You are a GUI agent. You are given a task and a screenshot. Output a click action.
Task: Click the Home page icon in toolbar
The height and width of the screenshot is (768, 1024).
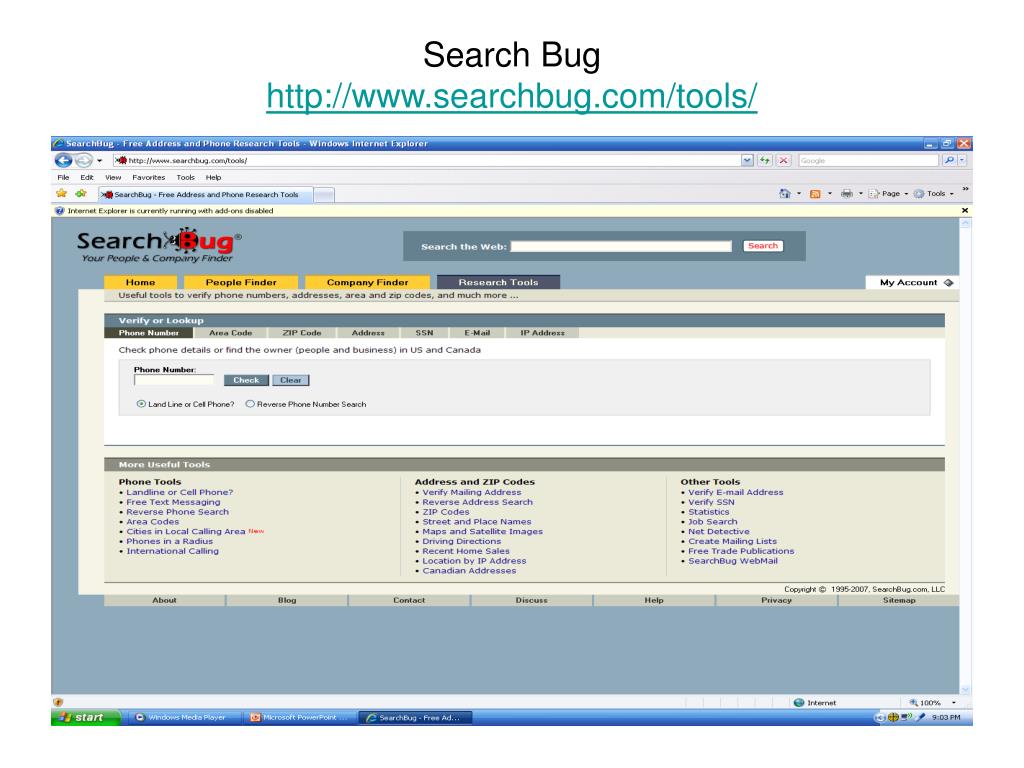785,194
